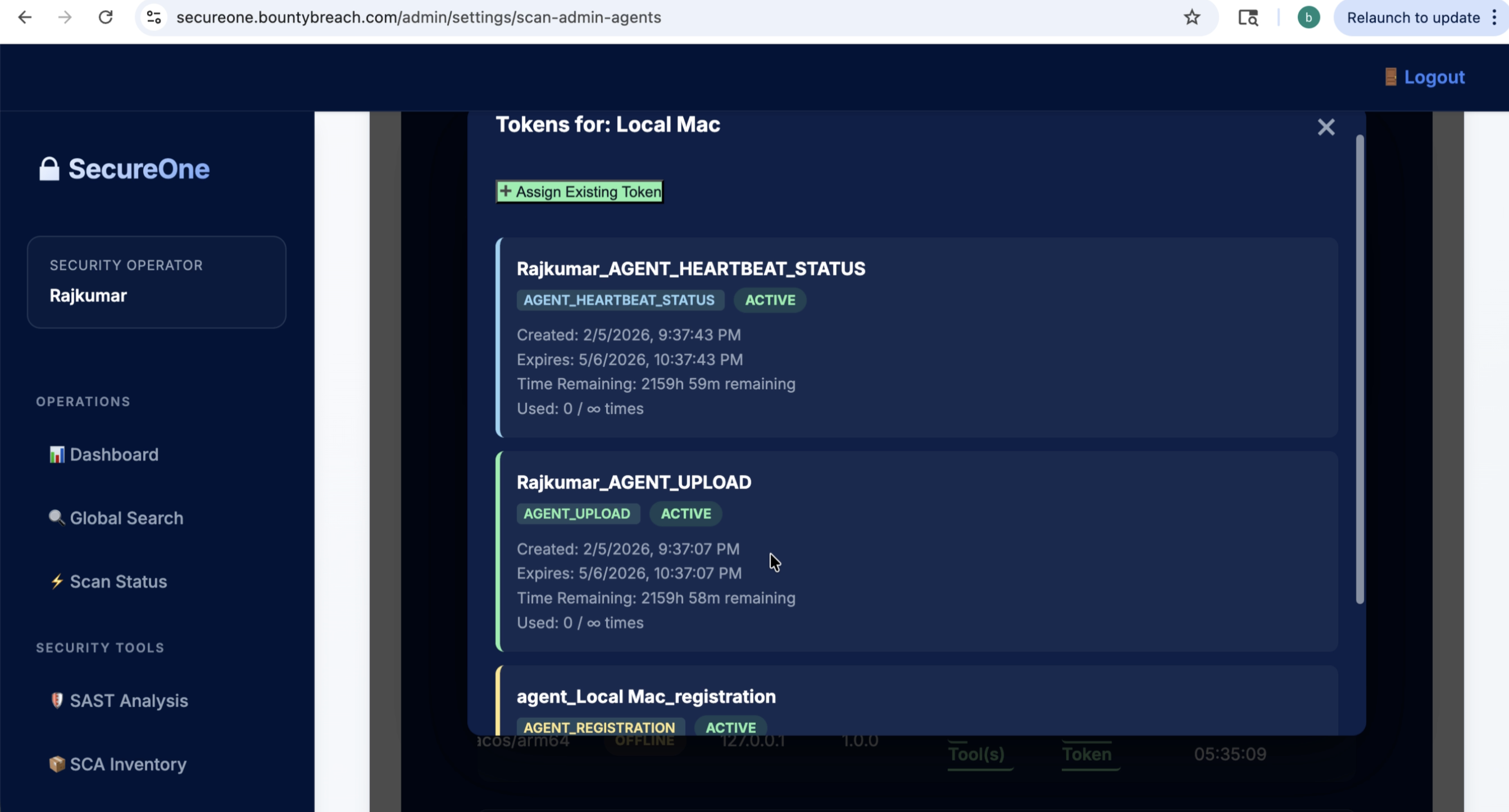Open the browser profile avatar 'b'
Screen dimensions: 1509x812
tap(1308, 17)
